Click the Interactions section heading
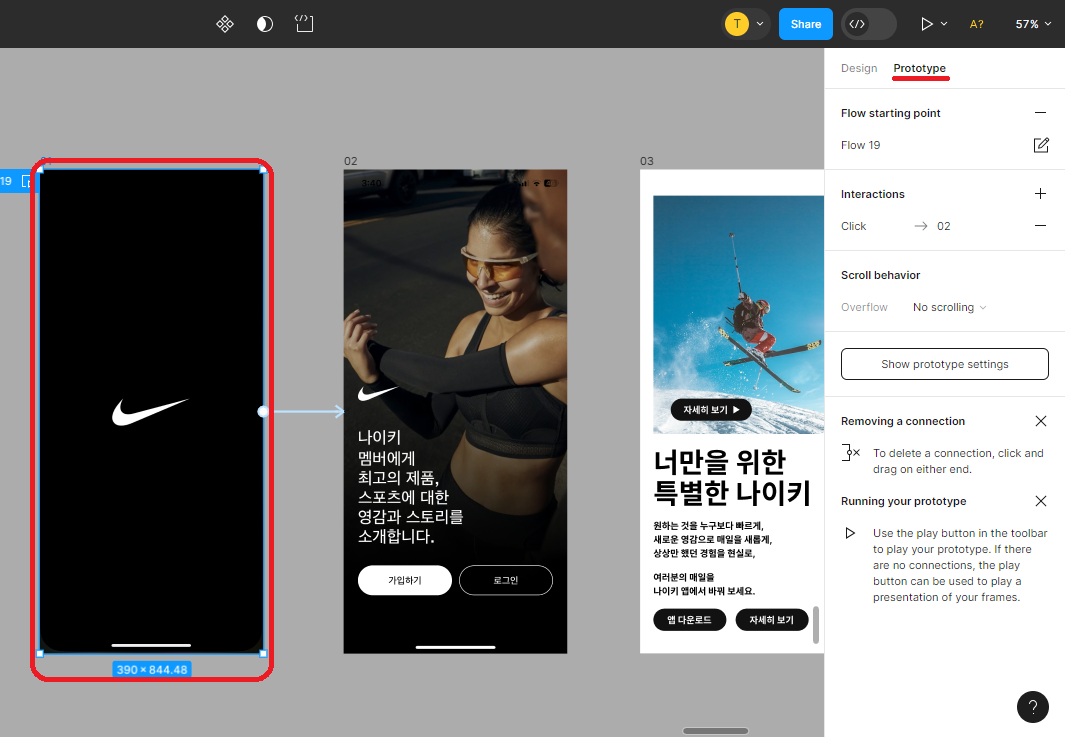Image resolution: width=1065 pixels, height=737 pixels. [x=872, y=194]
